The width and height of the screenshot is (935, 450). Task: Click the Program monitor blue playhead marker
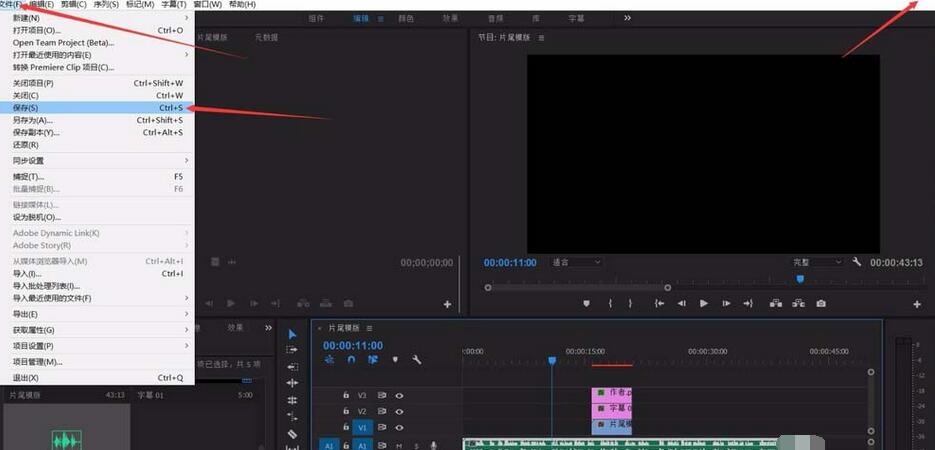800,279
